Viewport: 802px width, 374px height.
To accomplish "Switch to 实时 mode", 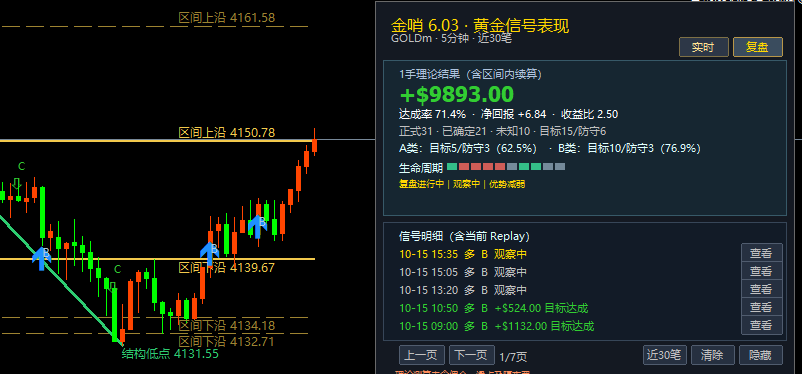I will point(703,47).
